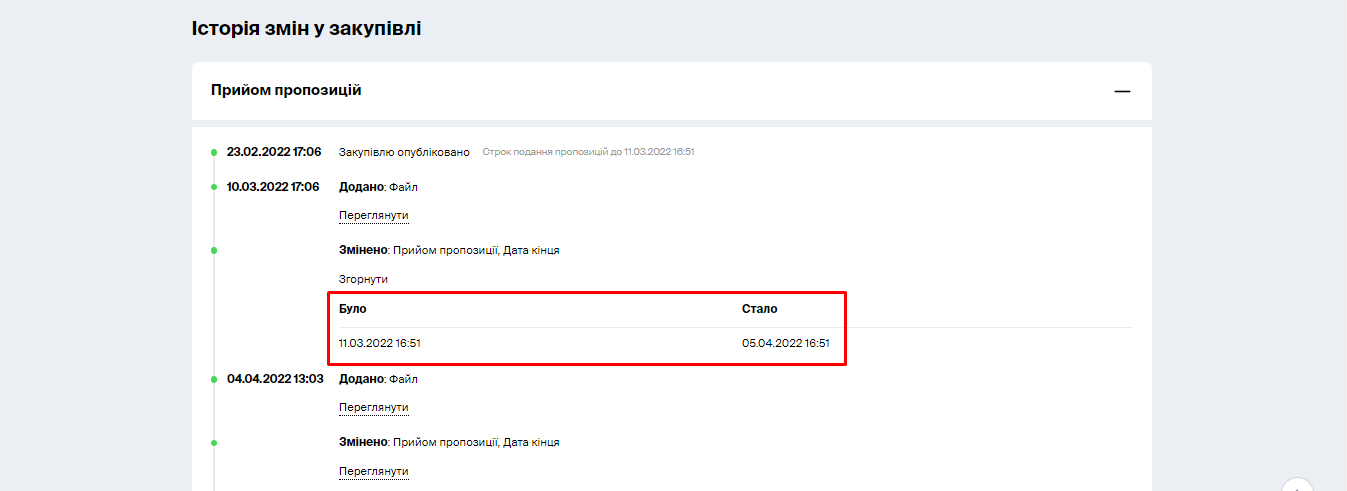This screenshot has height=491, width=1347.
Task: Collapse details with the Згорнути link
Action: coord(363,279)
